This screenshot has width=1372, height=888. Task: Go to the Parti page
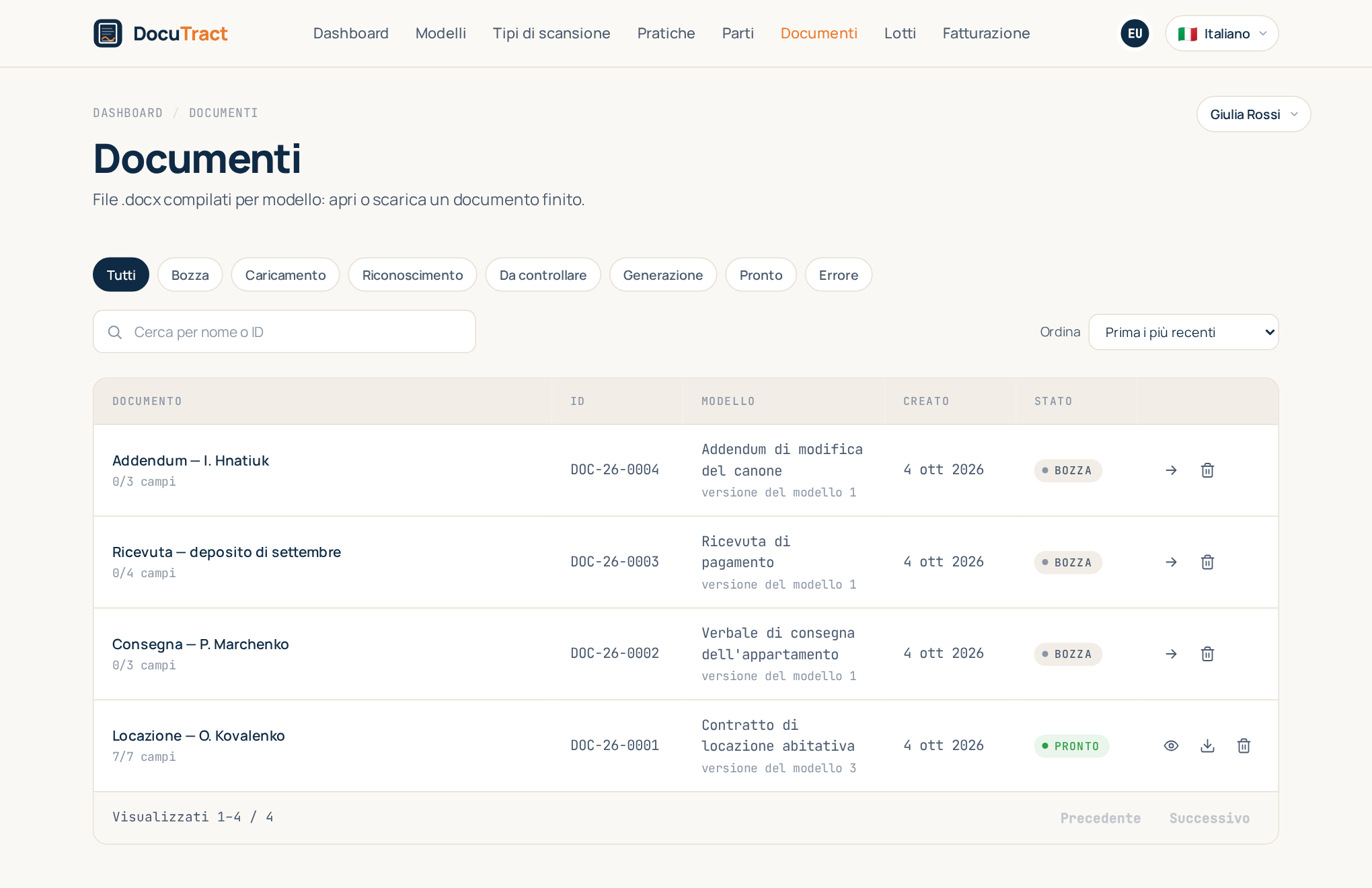coord(738,33)
